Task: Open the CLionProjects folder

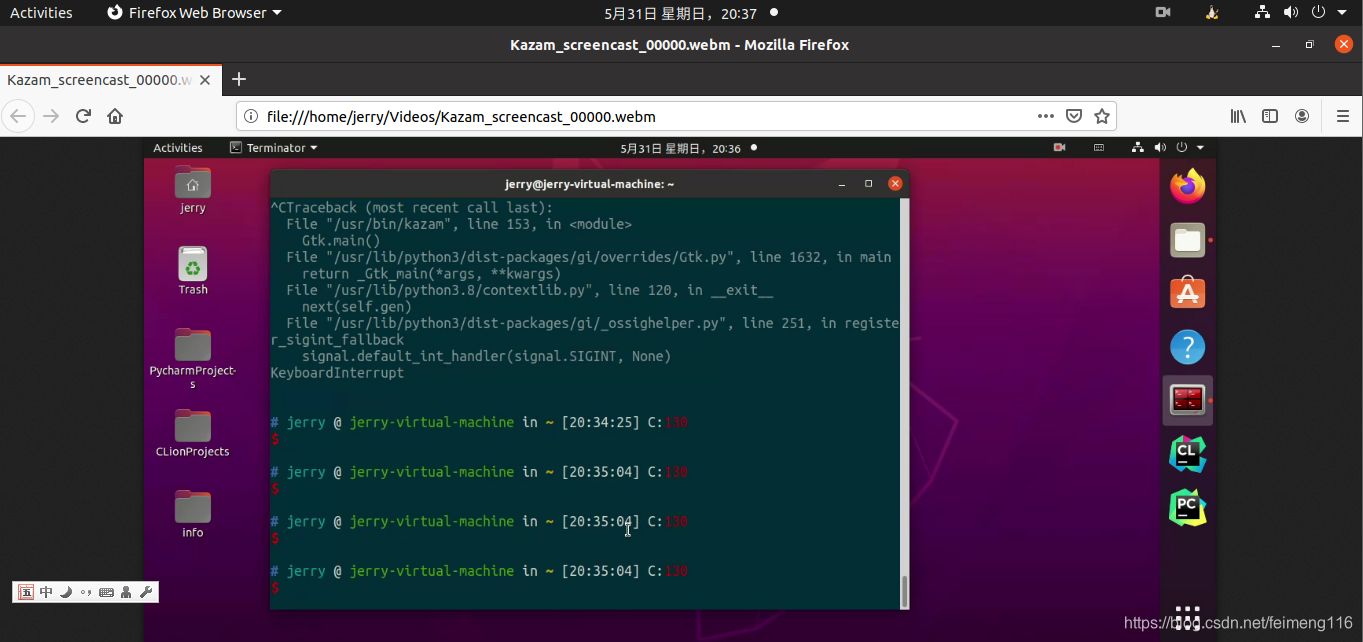Action: point(193,433)
